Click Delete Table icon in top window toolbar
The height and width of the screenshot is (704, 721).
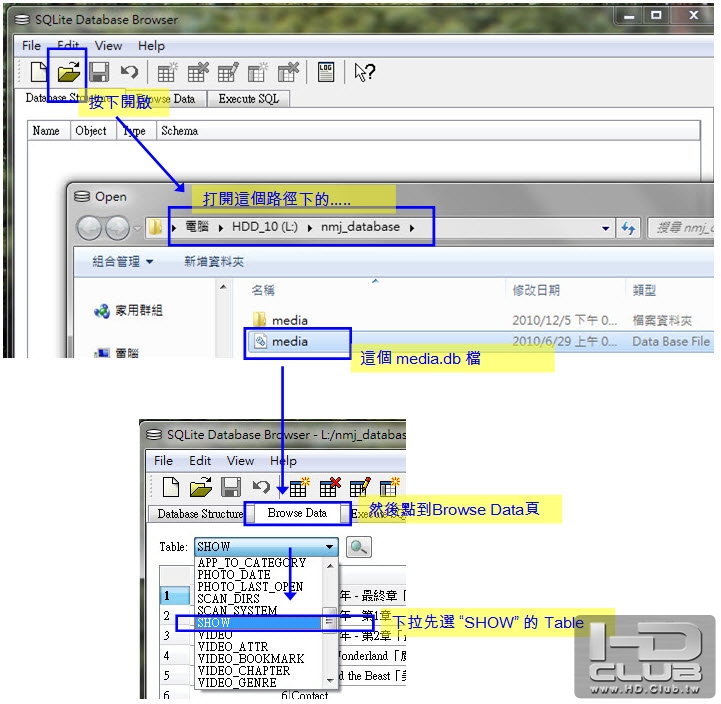(x=198, y=72)
